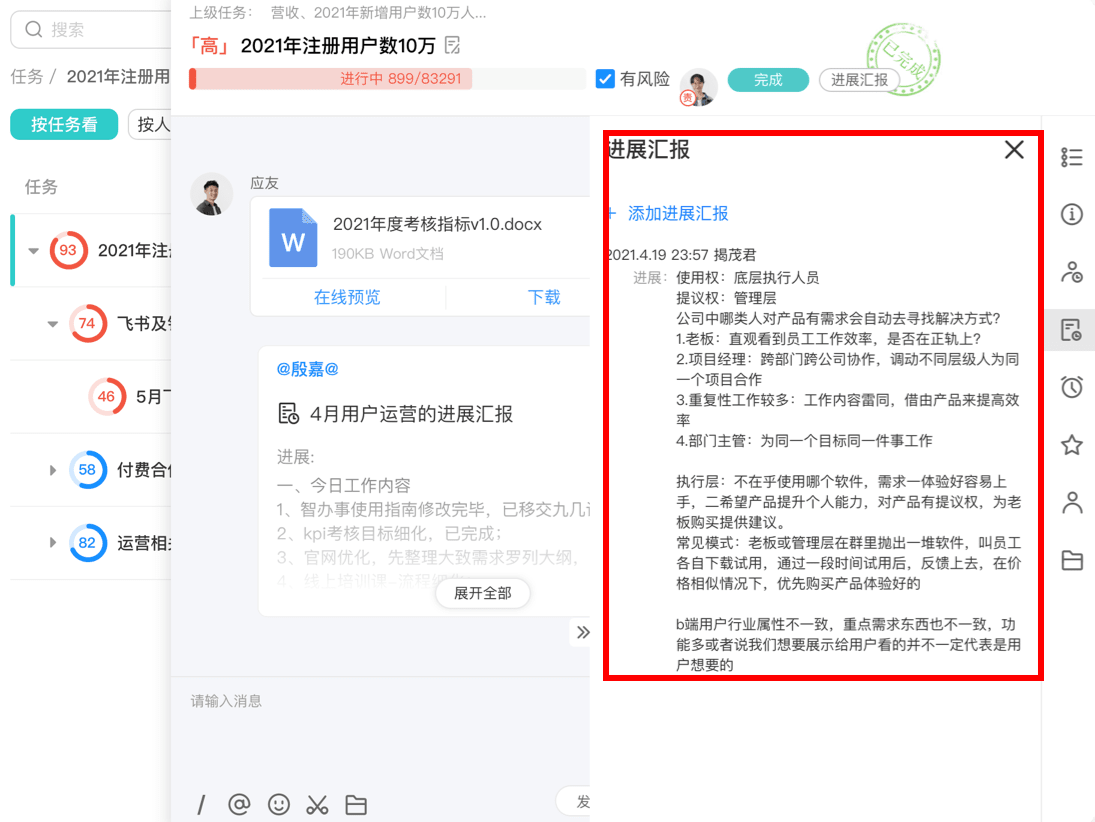Switch to 按任务看 view tab
The image size is (1095, 822).
coord(64,124)
